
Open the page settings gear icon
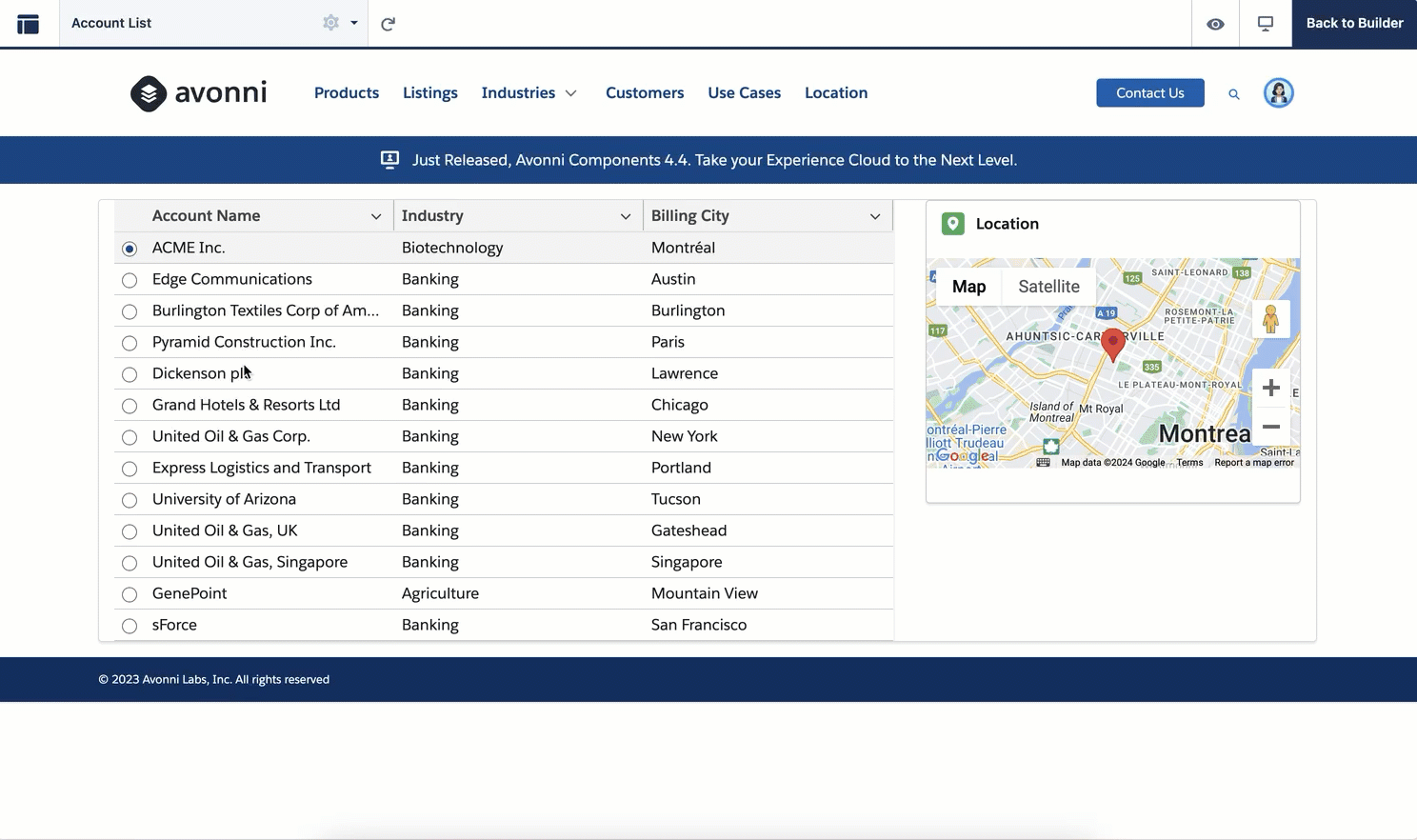point(330,23)
